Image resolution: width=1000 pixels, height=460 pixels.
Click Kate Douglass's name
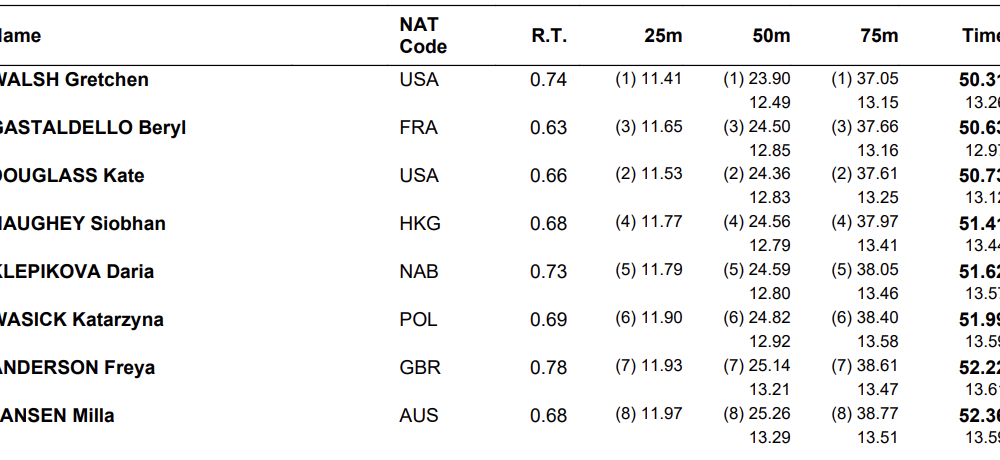[72, 176]
